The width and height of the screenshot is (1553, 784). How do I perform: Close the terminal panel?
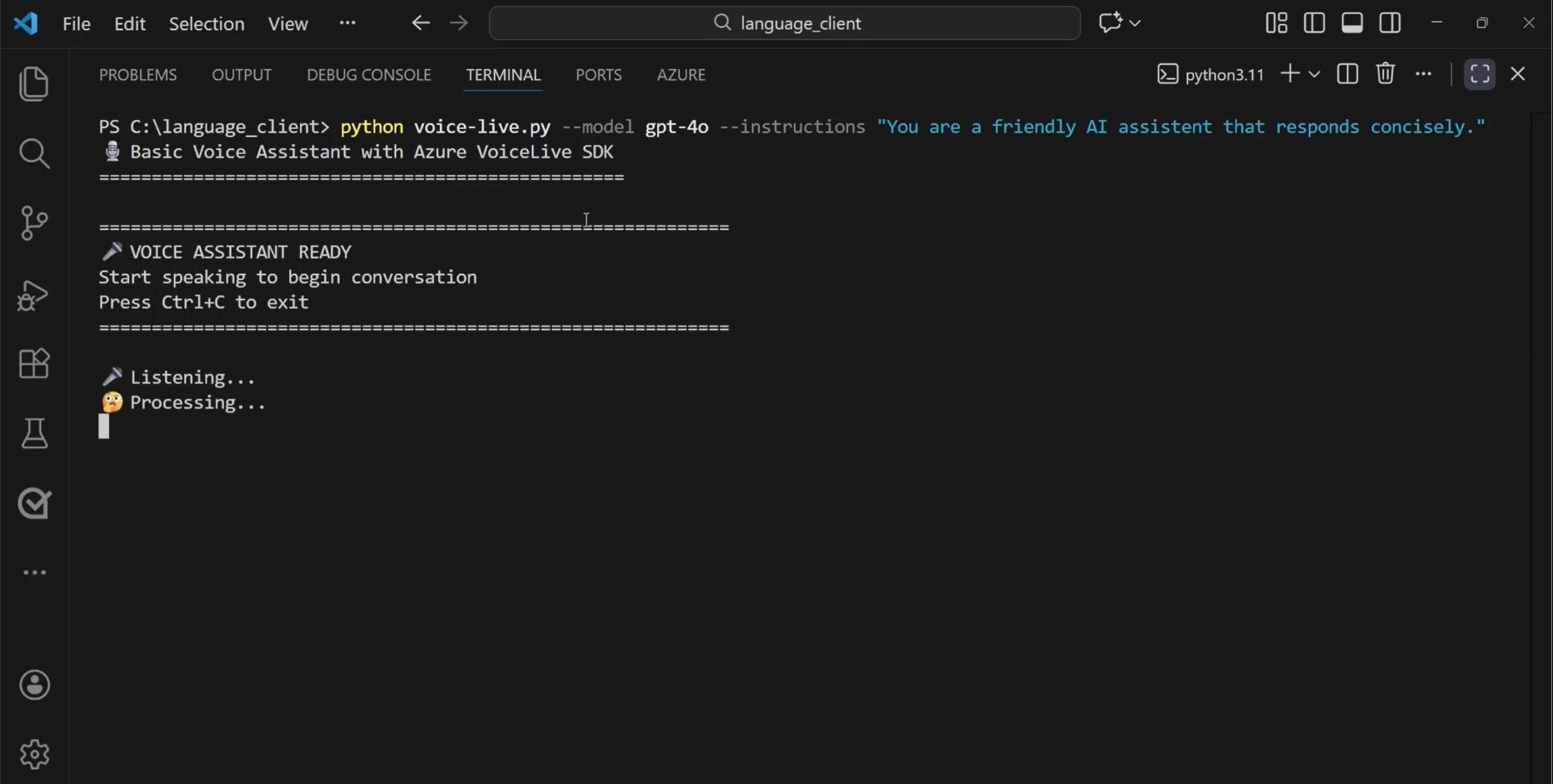click(x=1518, y=73)
